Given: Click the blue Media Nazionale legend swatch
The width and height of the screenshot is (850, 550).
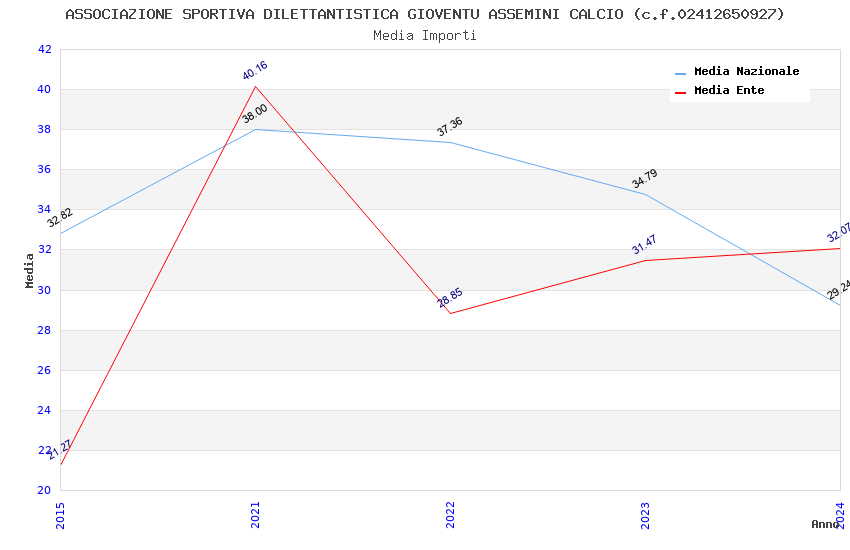Looking at the screenshot, I should pyautogui.click(x=681, y=73).
